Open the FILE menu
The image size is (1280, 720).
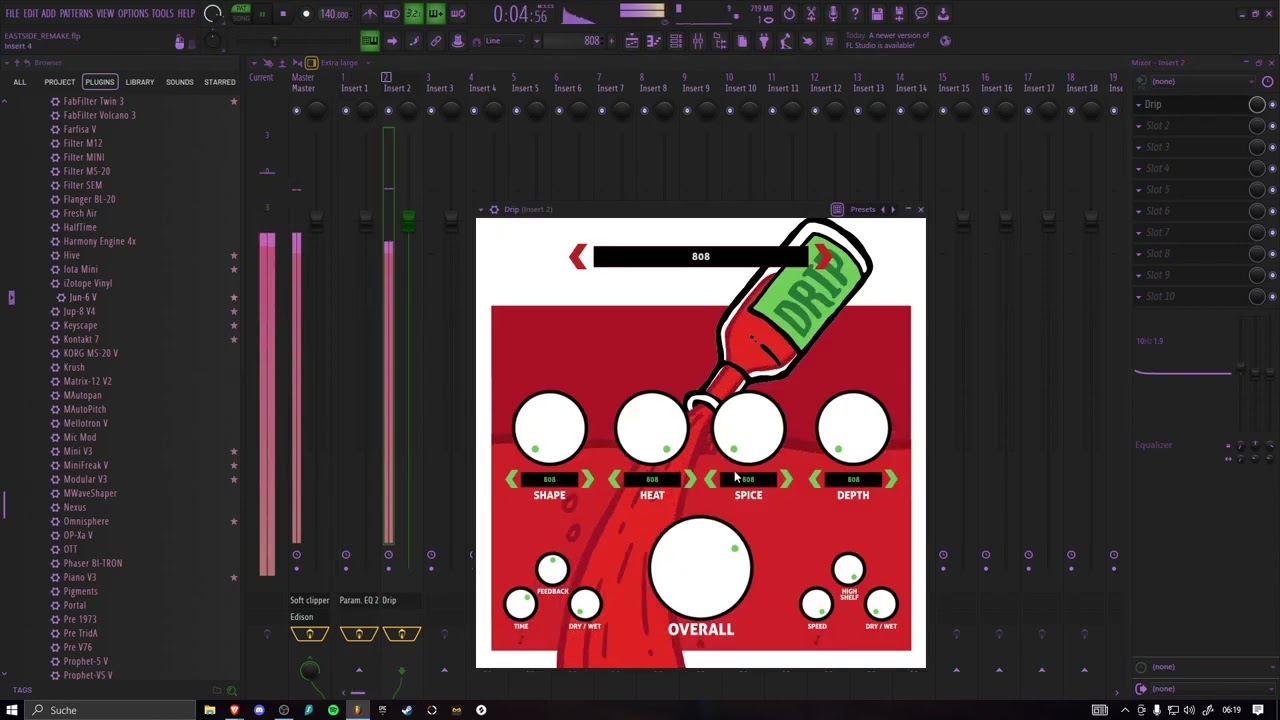click(12, 14)
